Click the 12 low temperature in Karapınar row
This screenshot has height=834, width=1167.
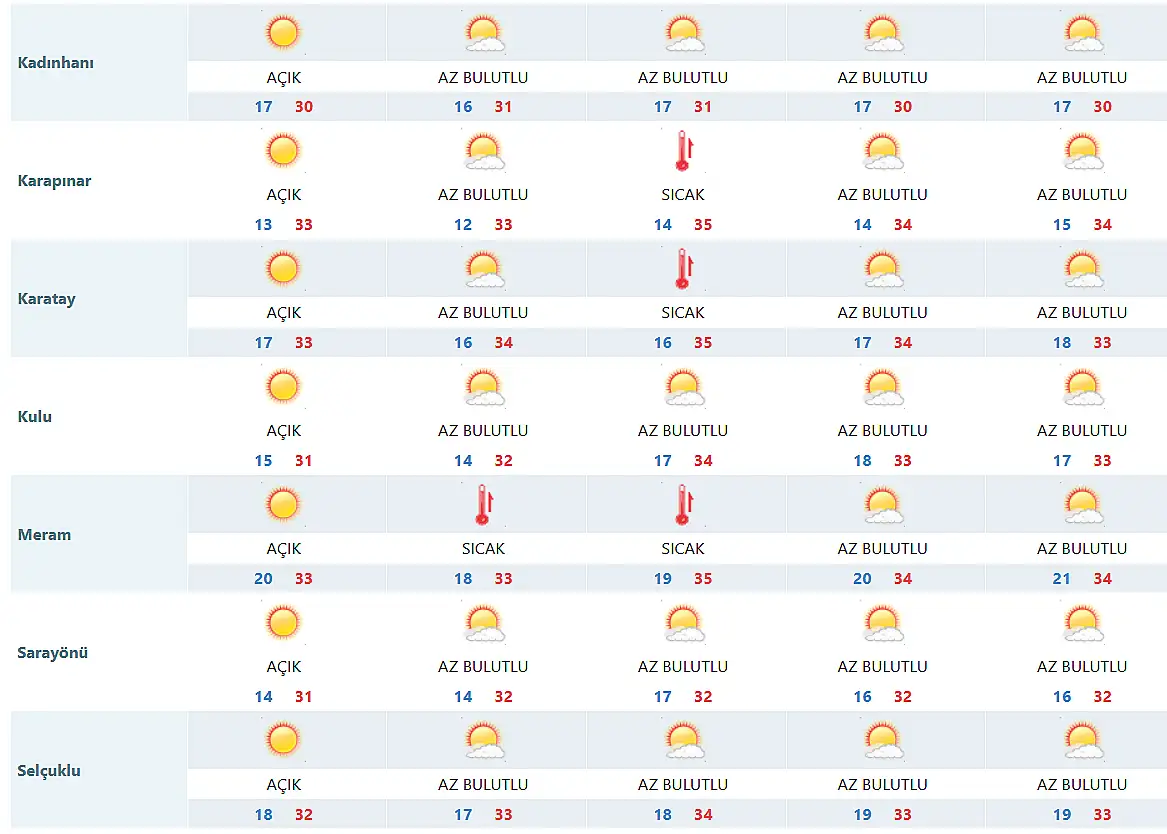[x=463, y=225]
